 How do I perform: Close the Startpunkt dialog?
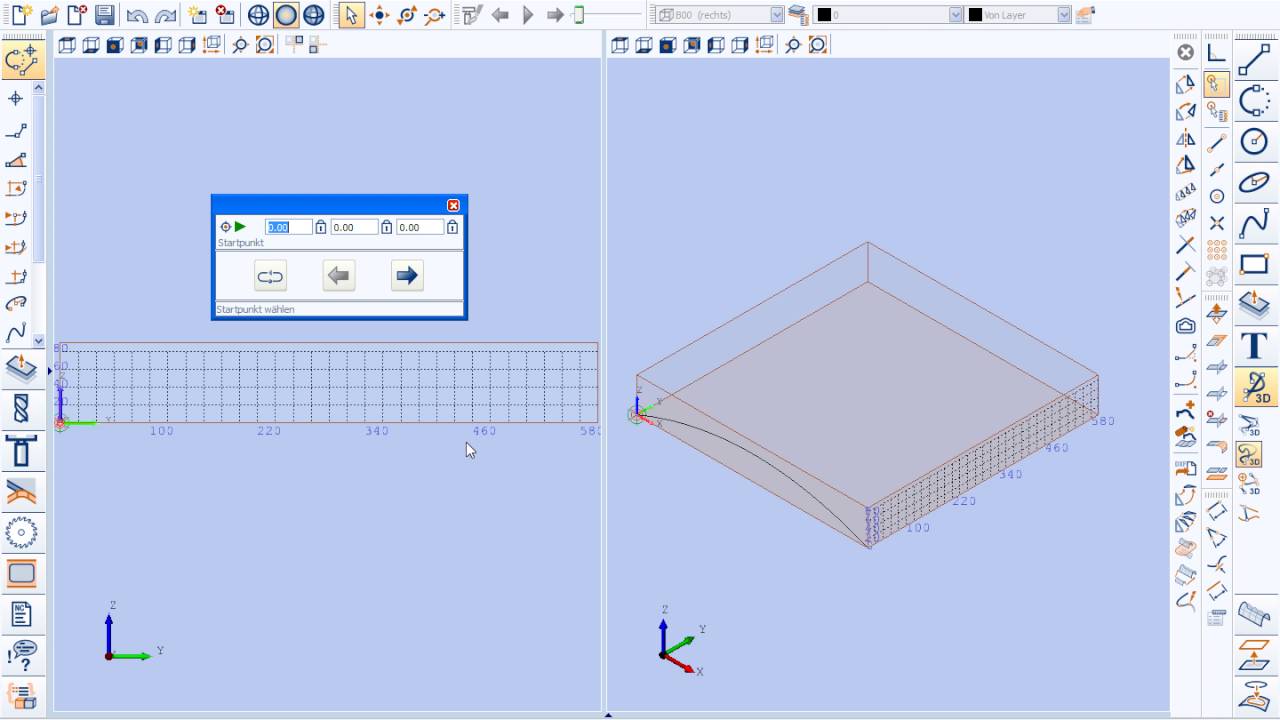pos(453,205)
